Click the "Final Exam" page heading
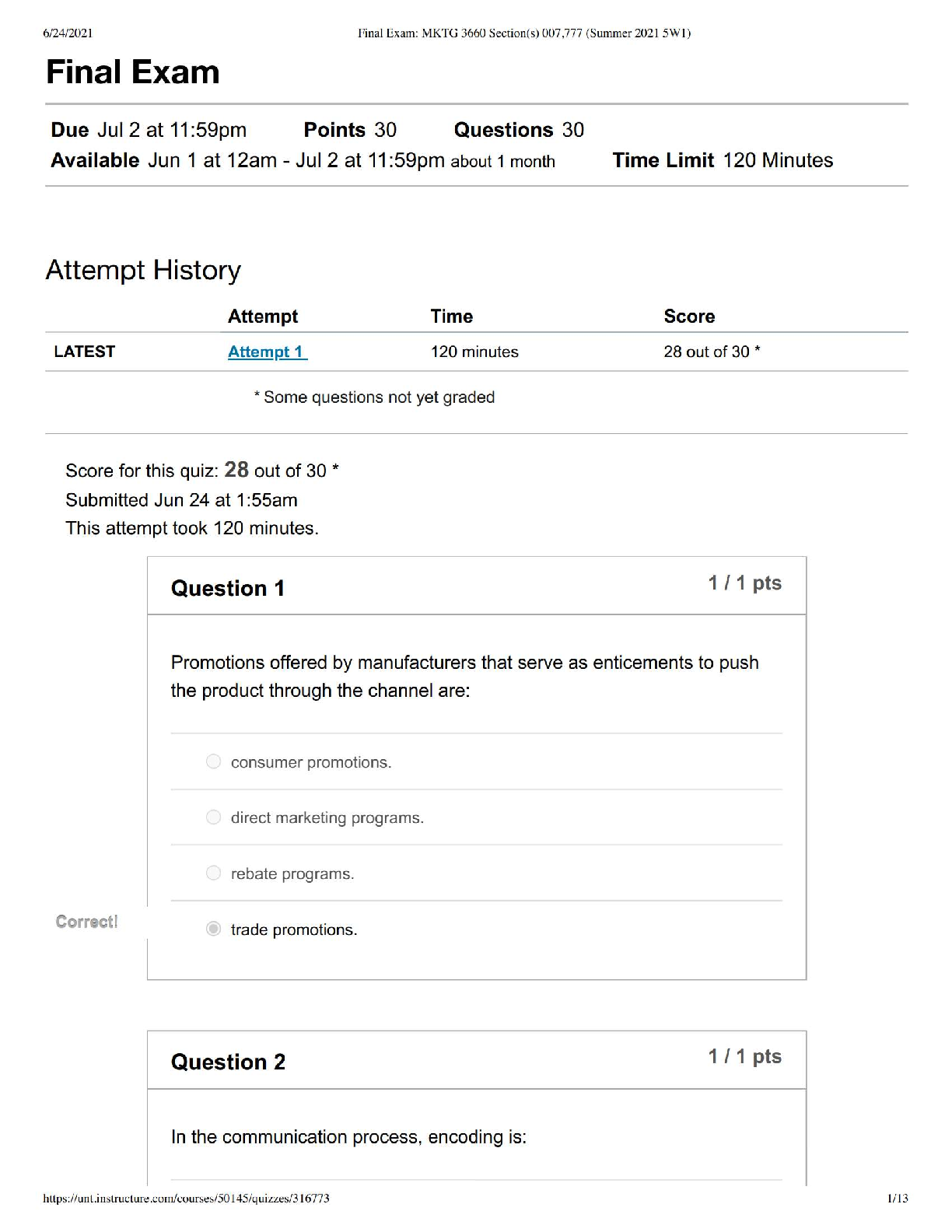This screenshot has height=1232, width=952. pos(133,72)
